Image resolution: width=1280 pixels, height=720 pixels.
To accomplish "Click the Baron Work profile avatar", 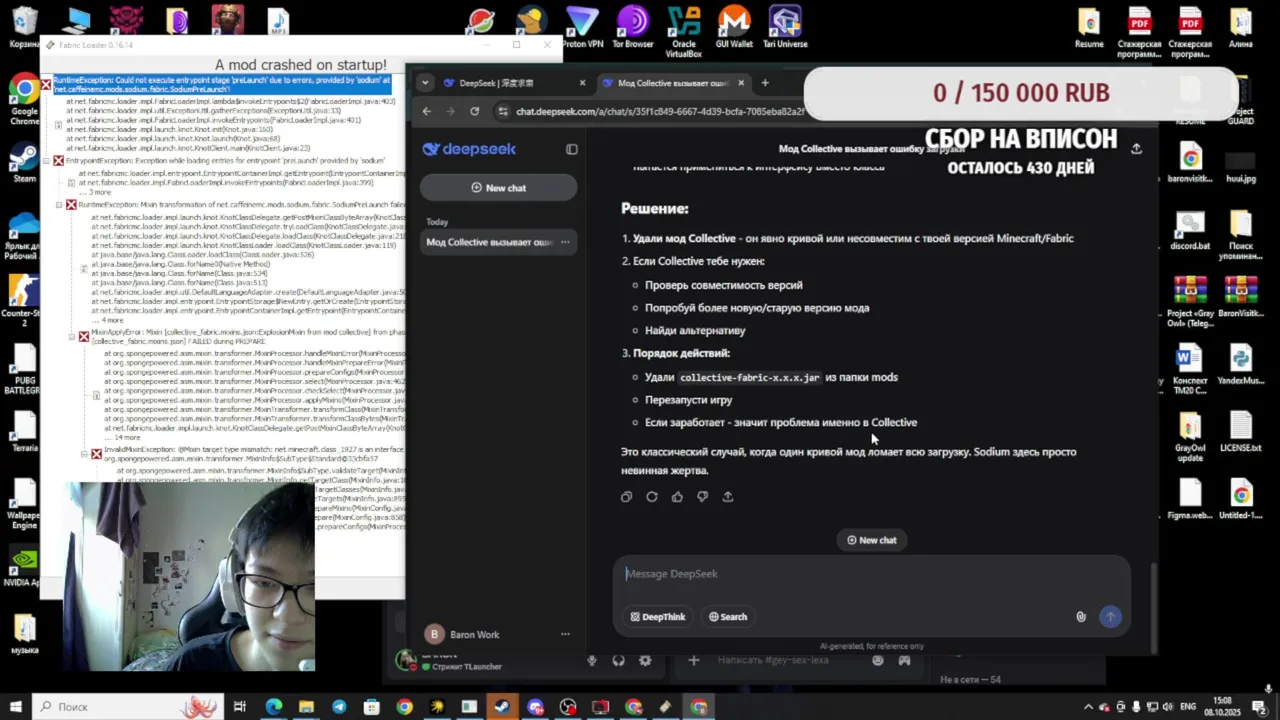I will pos(434,634).
